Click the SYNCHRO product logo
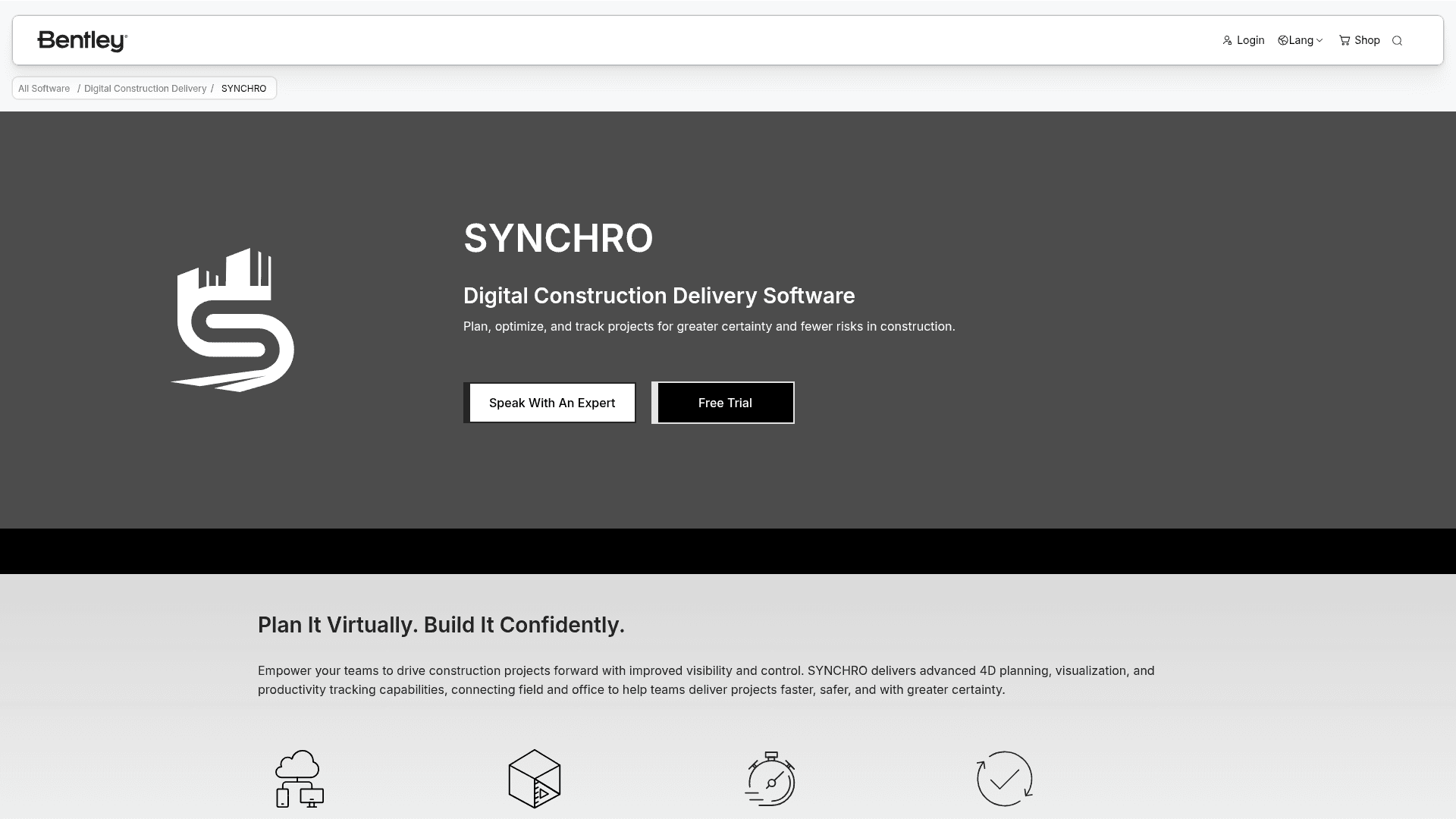 pos(233,320)
